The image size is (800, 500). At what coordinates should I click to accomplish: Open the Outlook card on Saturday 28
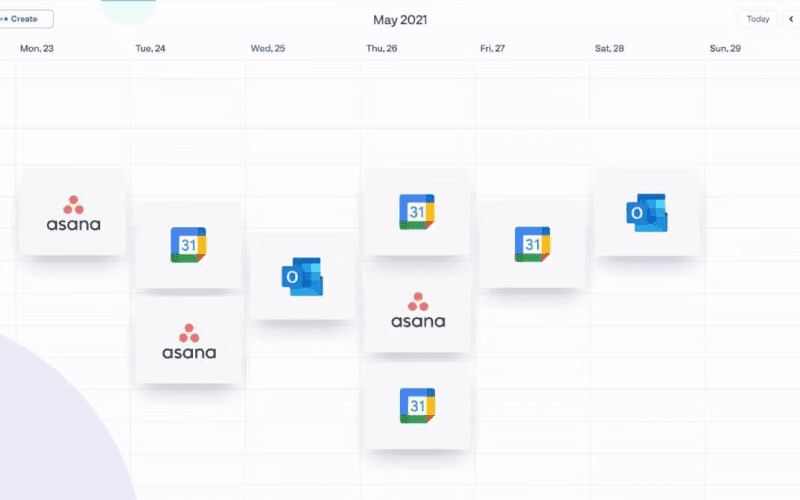tap(647, 213)
